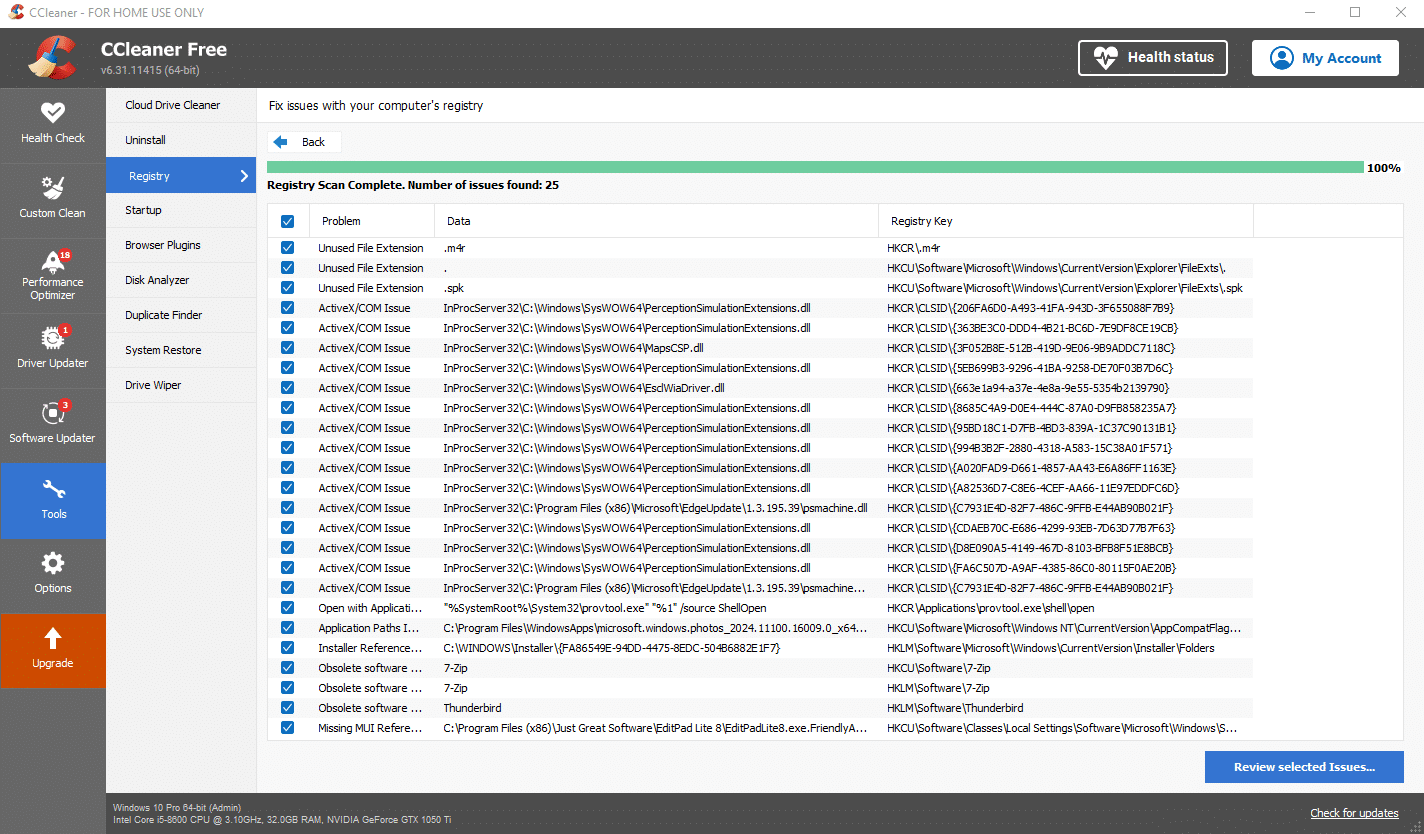
Task: Select the MapsCSP.dll data cell
Action: pyautogui.click(x=574, y=348)
